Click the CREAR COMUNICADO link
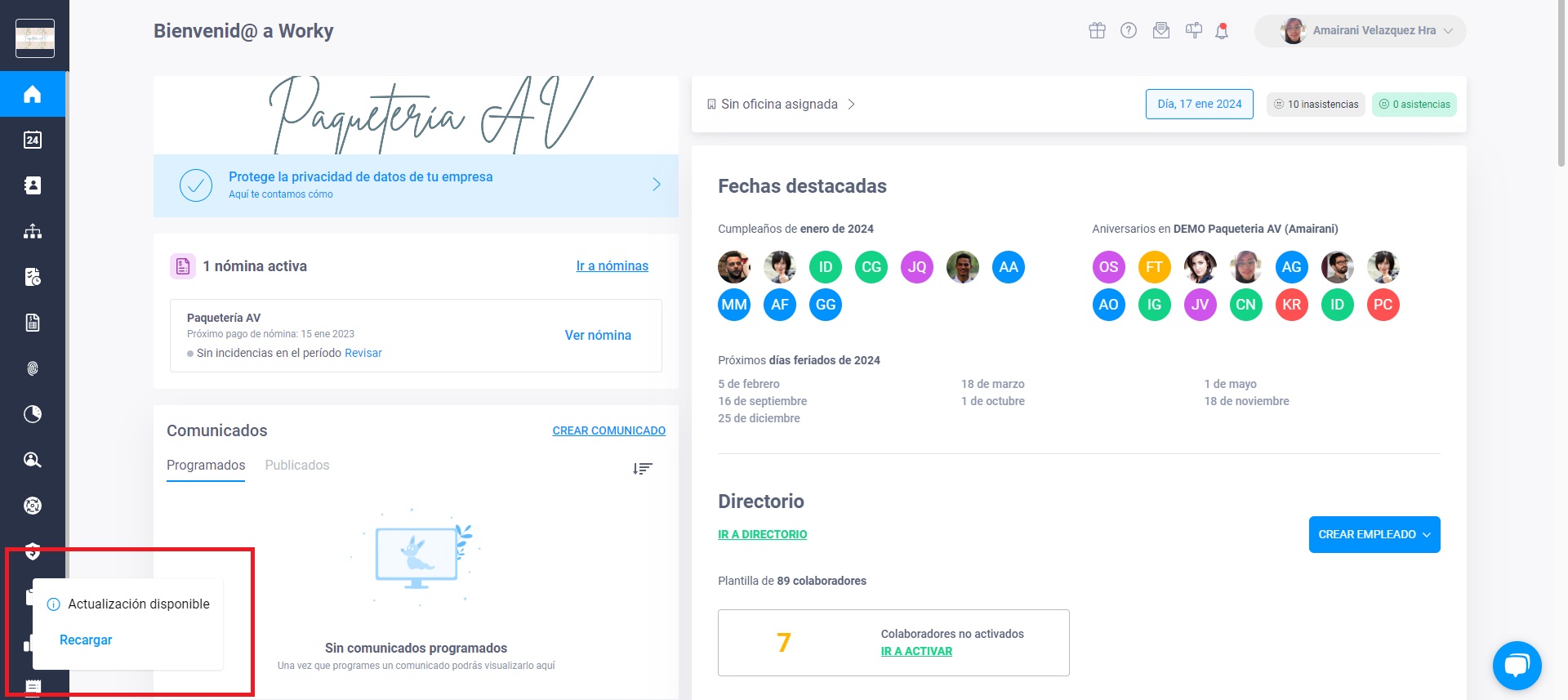The height and width of the screenshot is (700, 1568). pyautogui.click(x=609, y=430)
